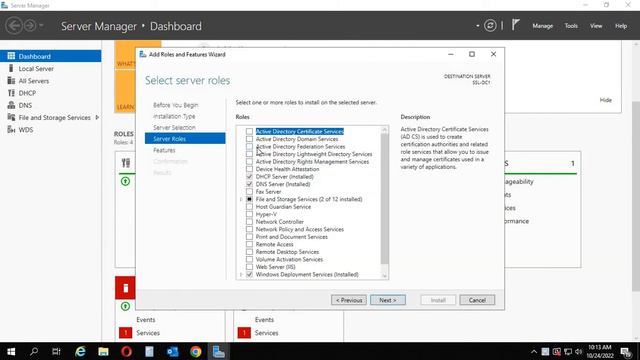This screenshot has height=360, width=640.
Task: Click the dashboard vertical scrollbar
Action: (x=636, y=196)
